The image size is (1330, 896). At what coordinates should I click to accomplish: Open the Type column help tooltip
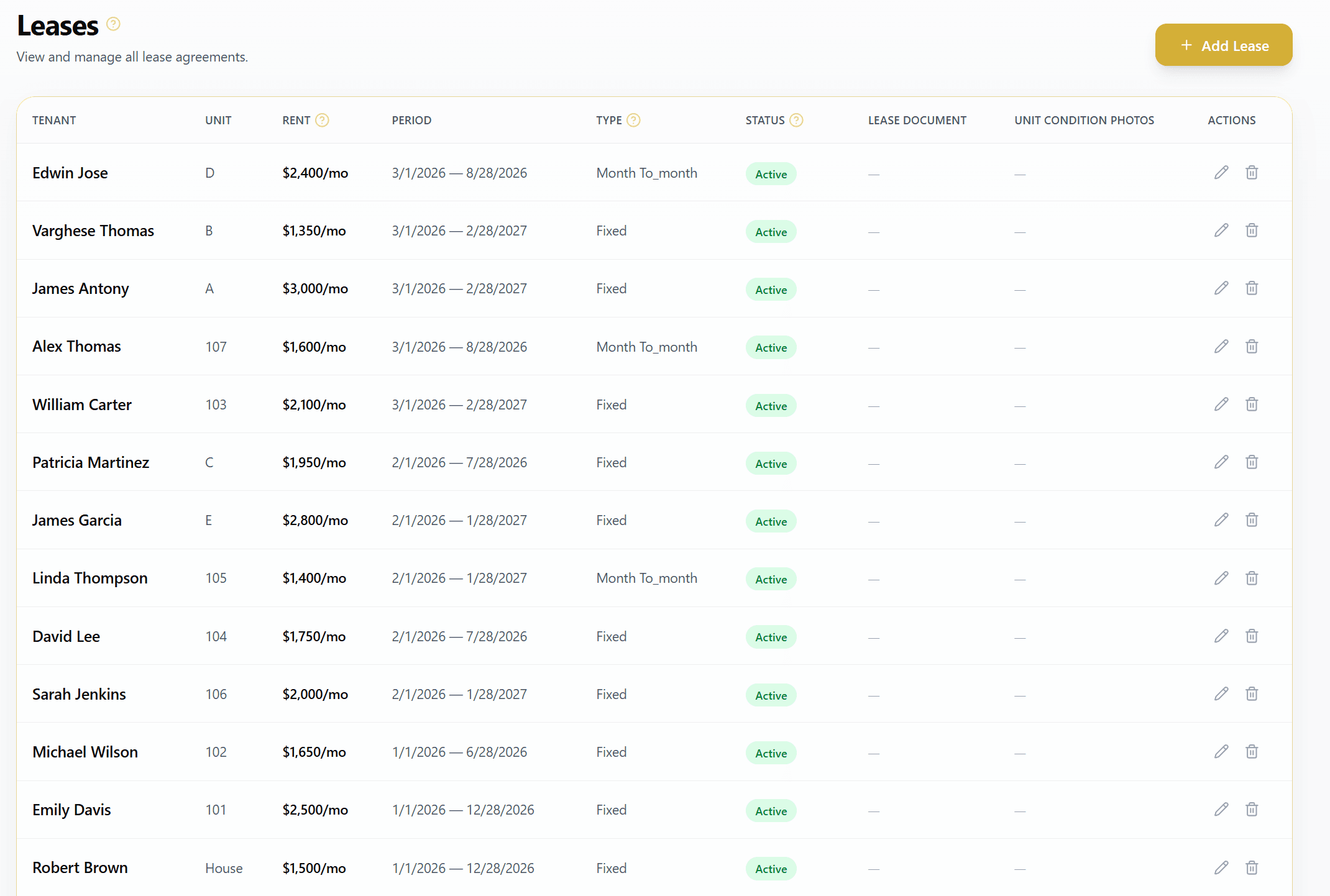tap(635, 120)
